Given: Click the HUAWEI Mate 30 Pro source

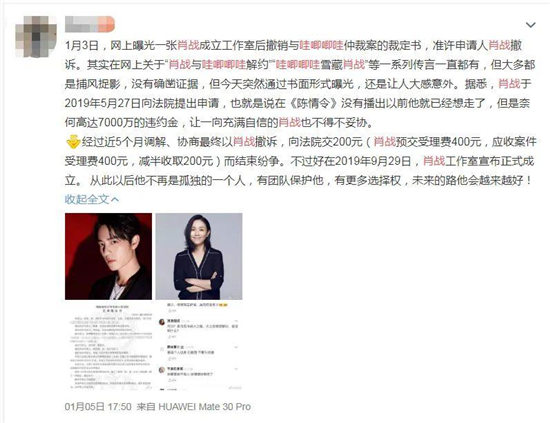Looking at the screenshot, I should click(x=204, y=407).
